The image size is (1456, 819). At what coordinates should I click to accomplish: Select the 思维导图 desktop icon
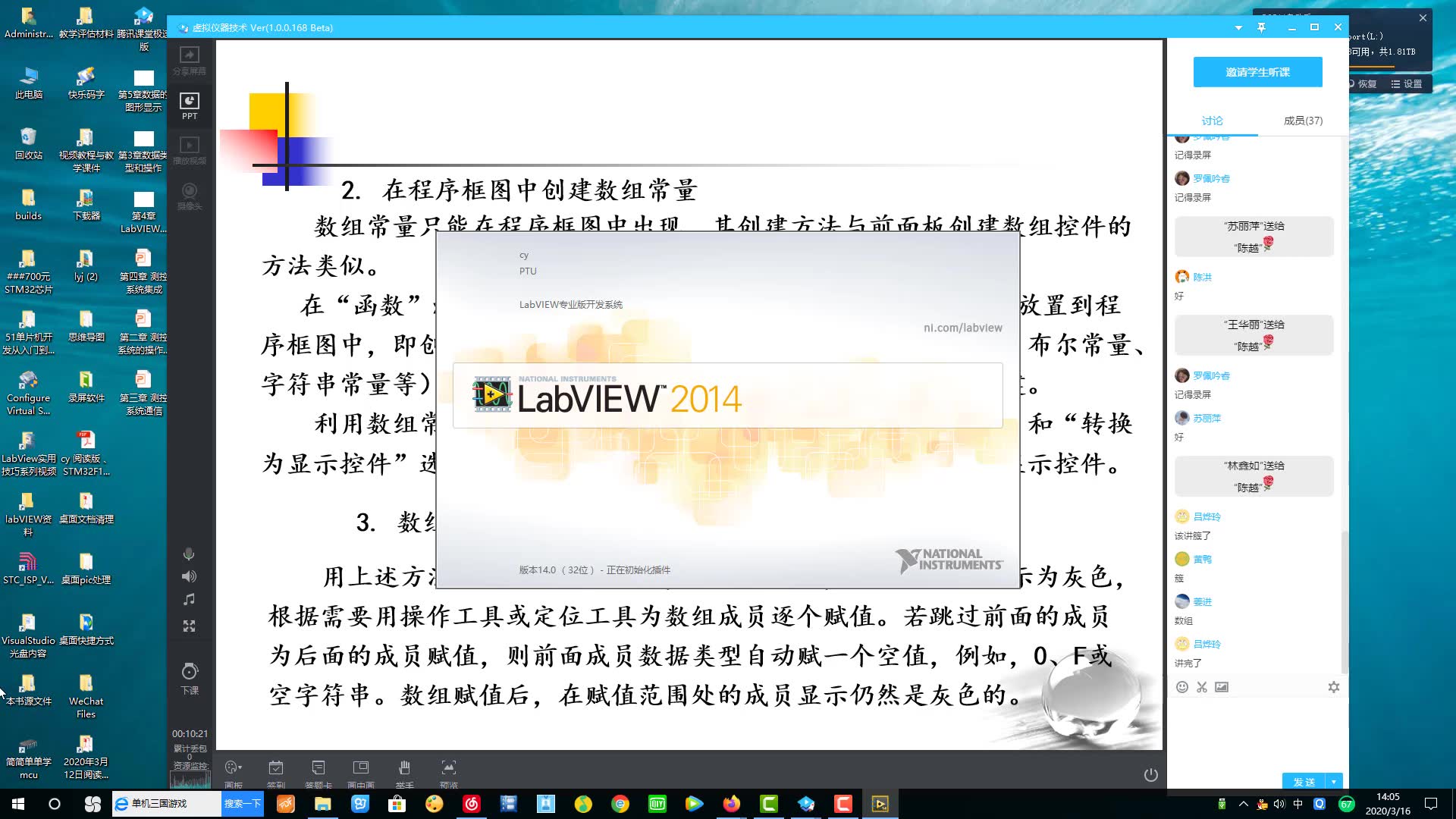point(86,326)
